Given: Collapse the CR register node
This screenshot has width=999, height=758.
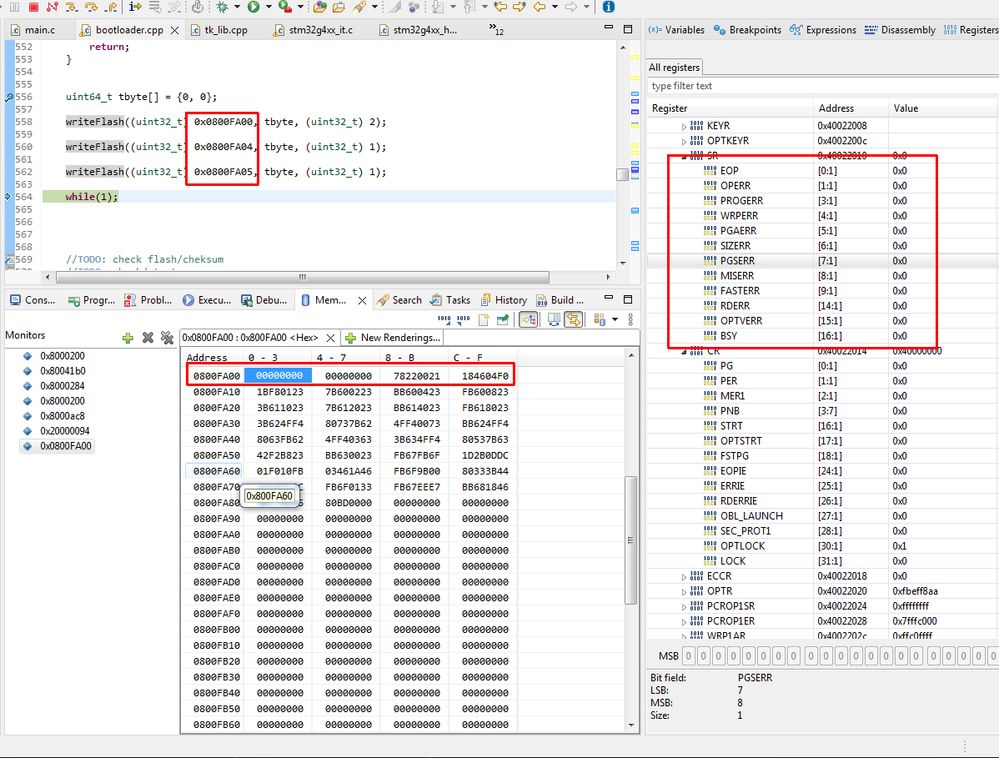Looking at the screenshot, I should click(x=685, y=351).
